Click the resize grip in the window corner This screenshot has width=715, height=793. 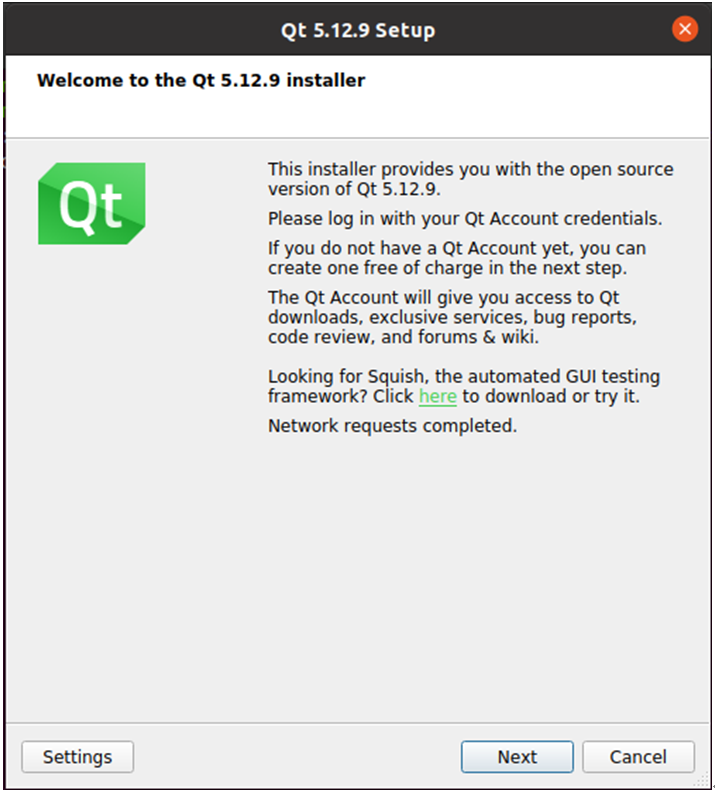[702, 780]
